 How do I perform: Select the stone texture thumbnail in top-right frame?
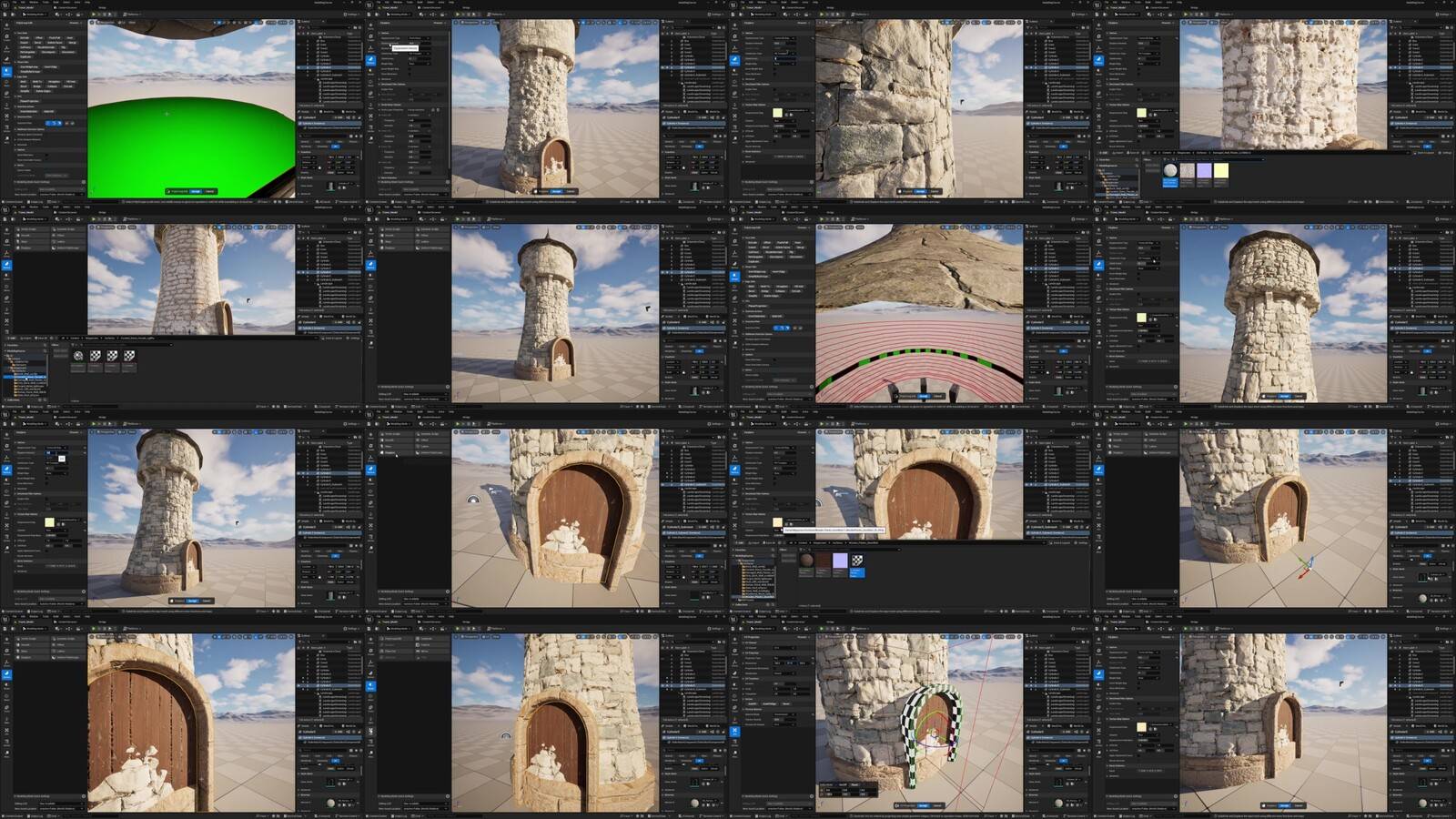pos(1188,170)
